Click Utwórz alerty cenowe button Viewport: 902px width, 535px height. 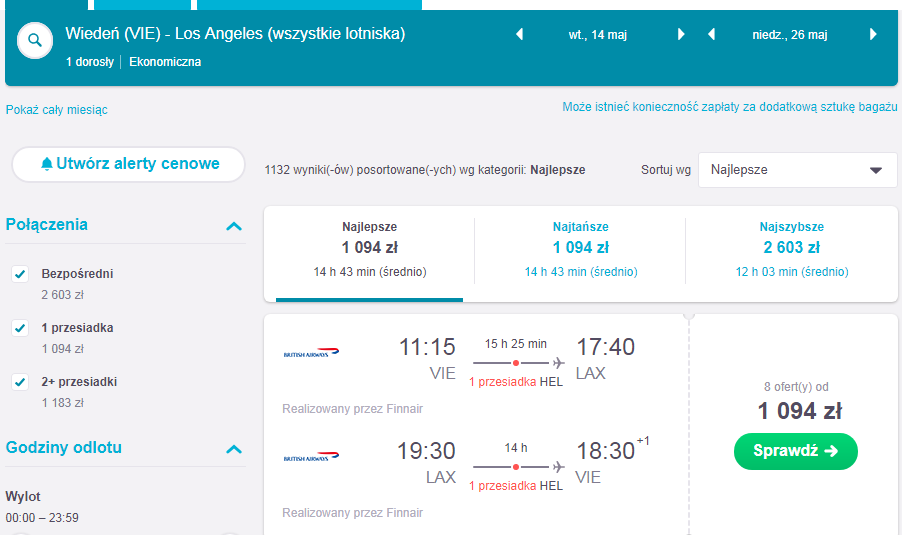coord(128,164)
